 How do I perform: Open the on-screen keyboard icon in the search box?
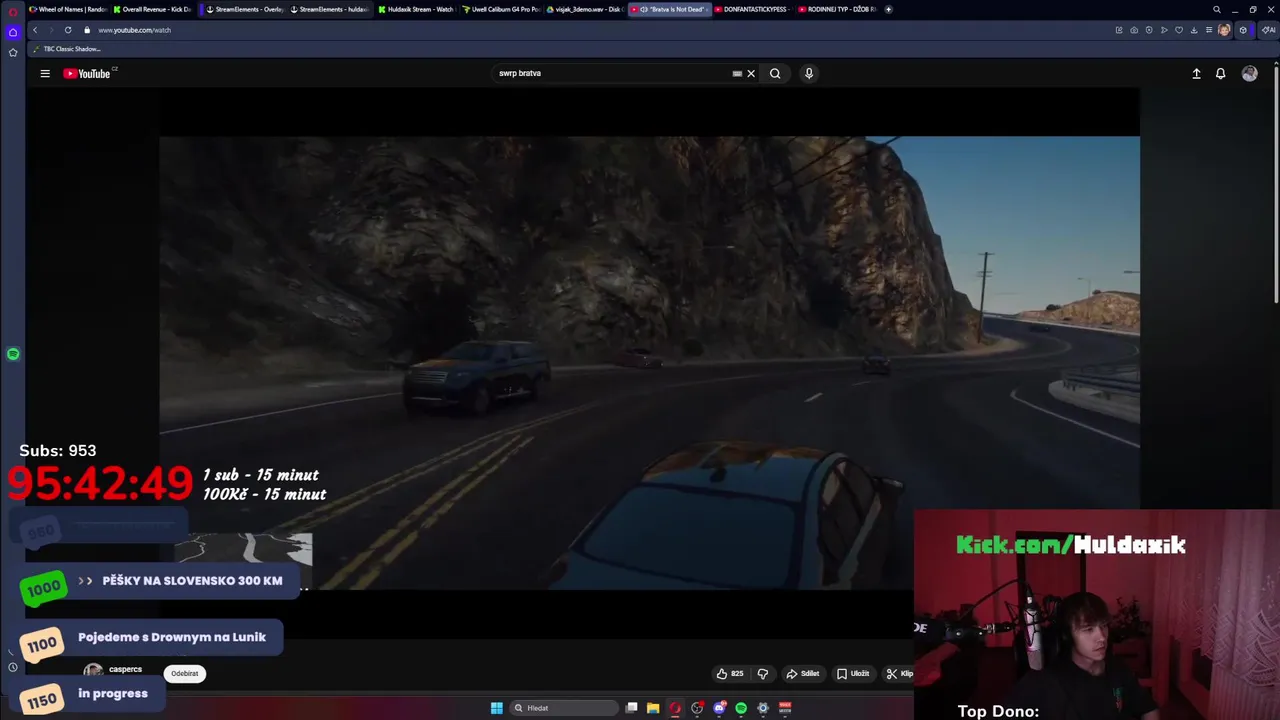click(737, 73)
